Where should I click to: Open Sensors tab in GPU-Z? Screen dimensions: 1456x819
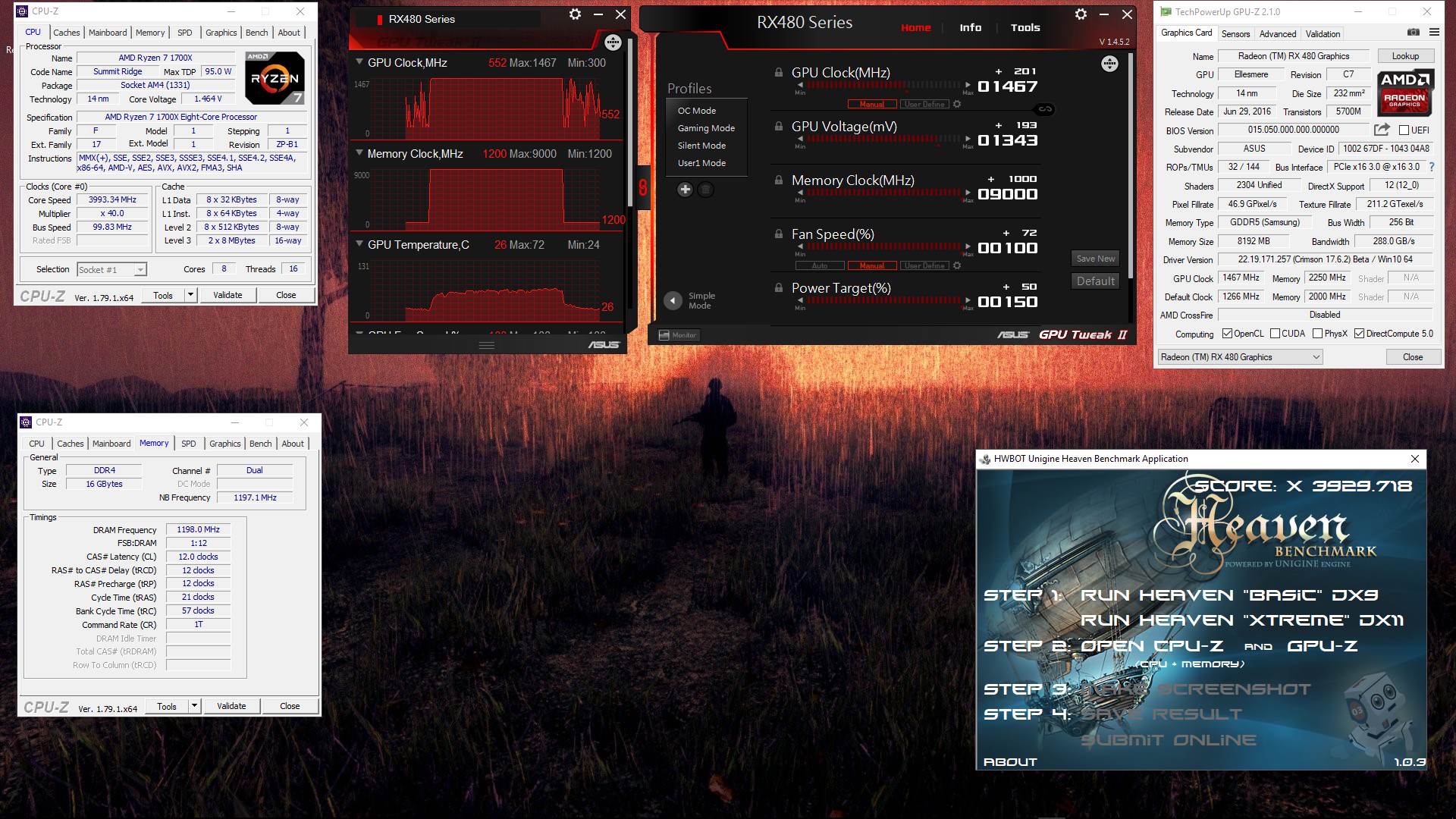click(x=1235, y=34)
